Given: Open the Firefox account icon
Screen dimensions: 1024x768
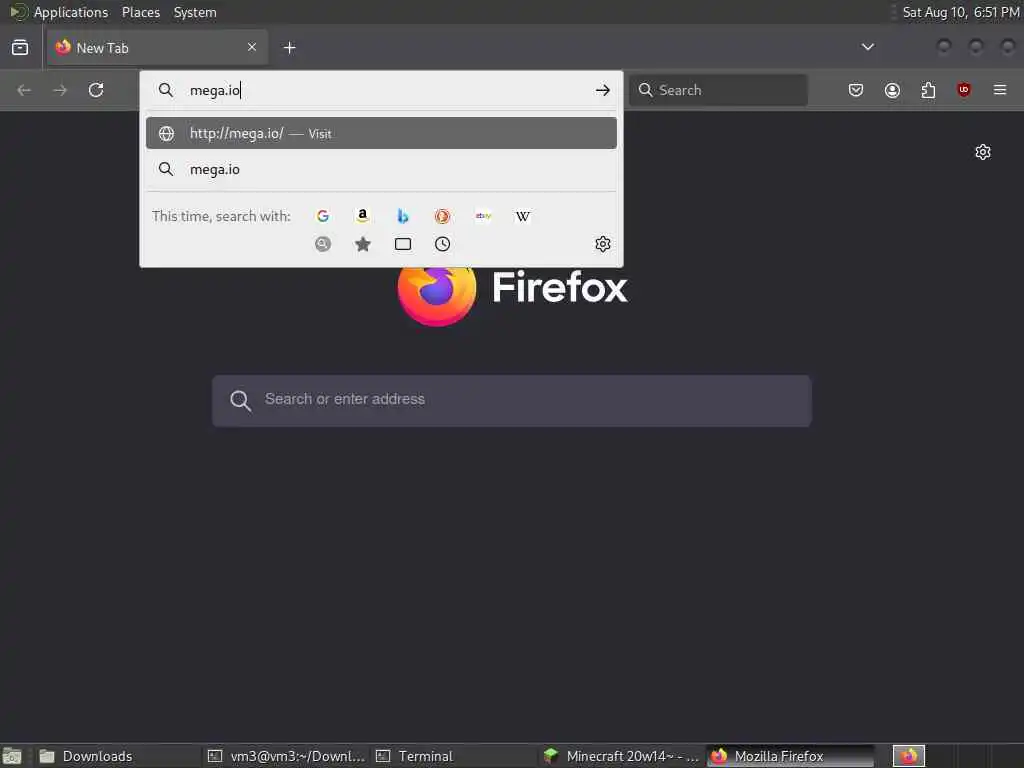Looking at the screenshot, I should point(892,90).
